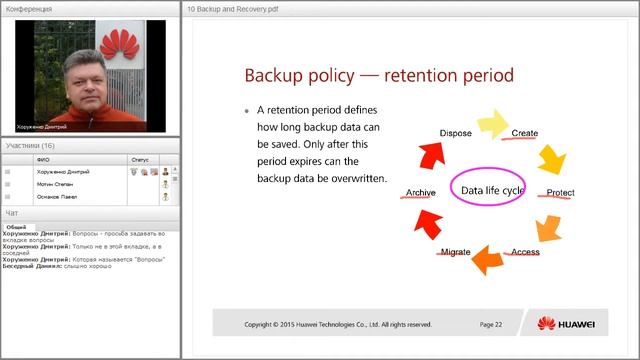
Task: Click the 'Data life cycle' label in diagram
Action: [x=492, y=190]
